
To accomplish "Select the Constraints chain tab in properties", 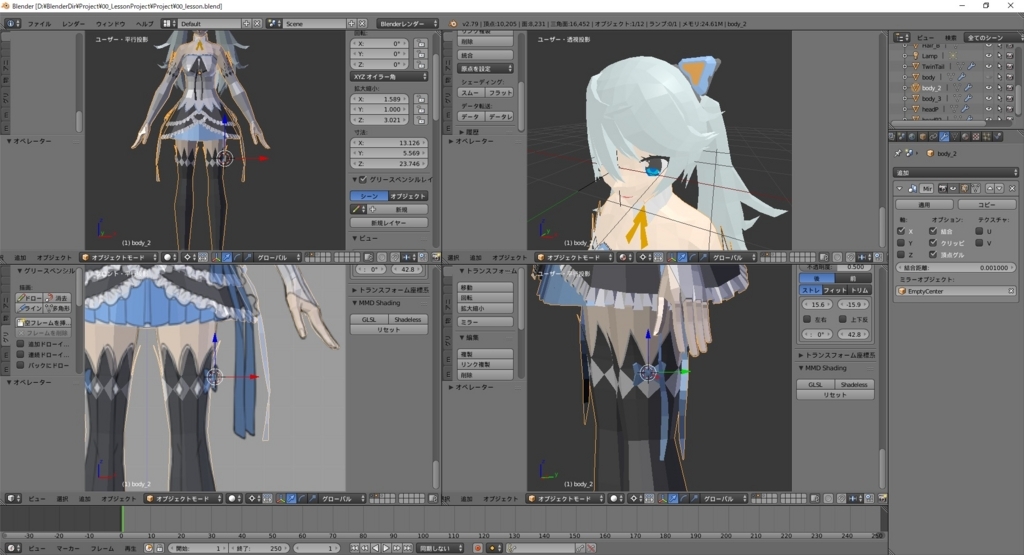I will coord(933,136).
